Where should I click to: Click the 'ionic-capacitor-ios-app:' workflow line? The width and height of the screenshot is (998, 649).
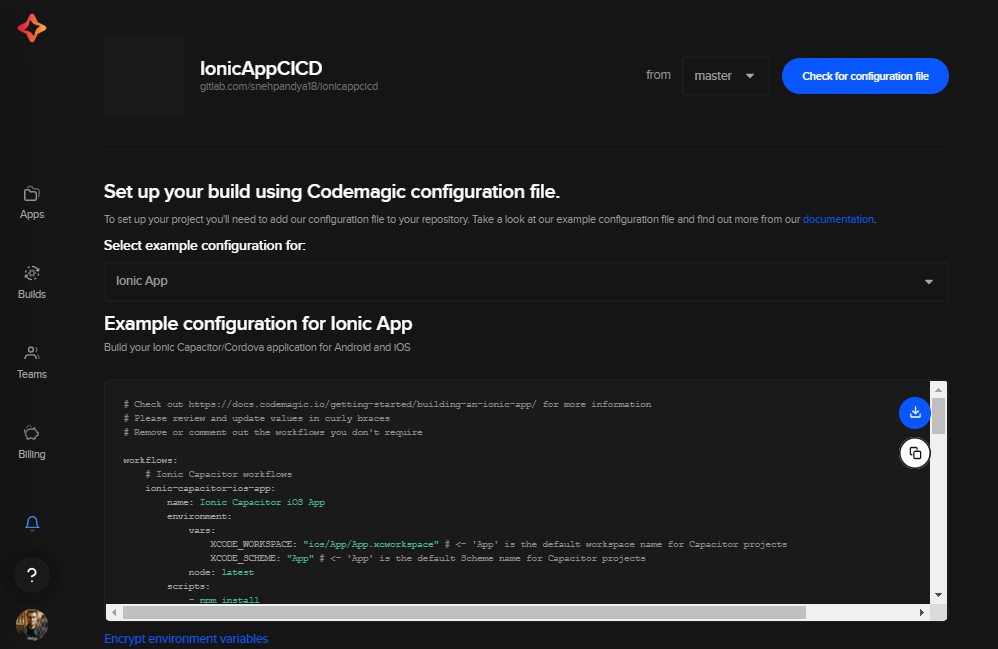tap(210, 488)
